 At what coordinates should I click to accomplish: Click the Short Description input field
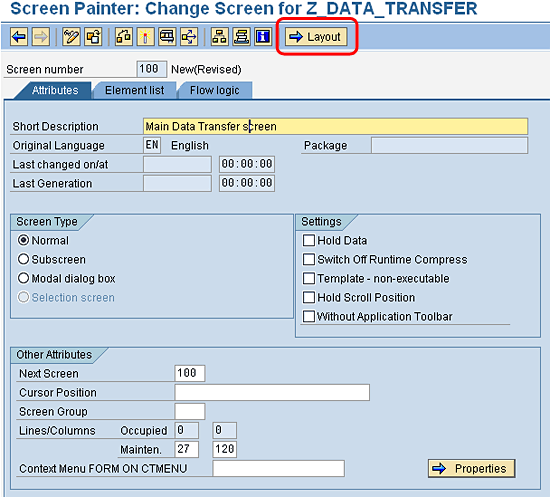[x=335, y=126]
